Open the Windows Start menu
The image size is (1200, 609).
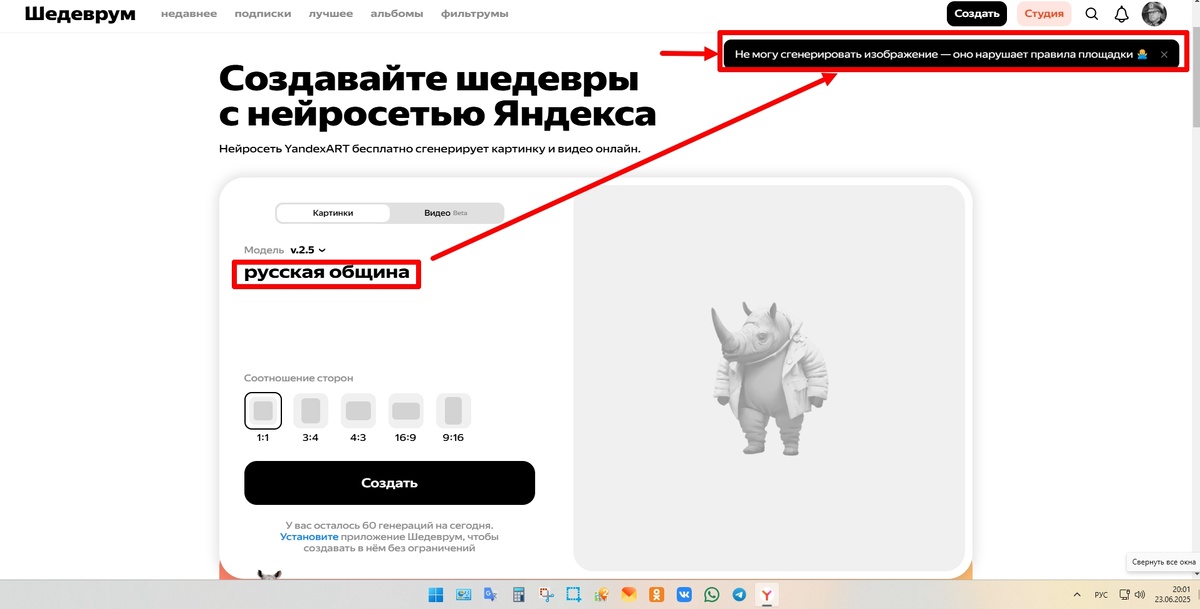[x=436, y=594]
